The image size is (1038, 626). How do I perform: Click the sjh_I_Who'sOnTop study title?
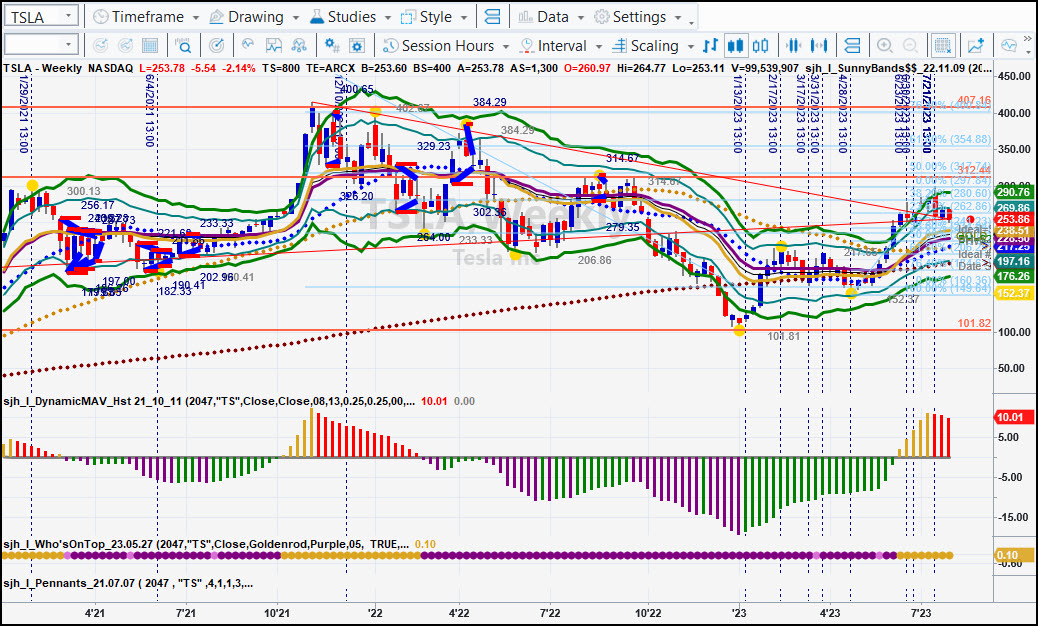coord(207,544)
